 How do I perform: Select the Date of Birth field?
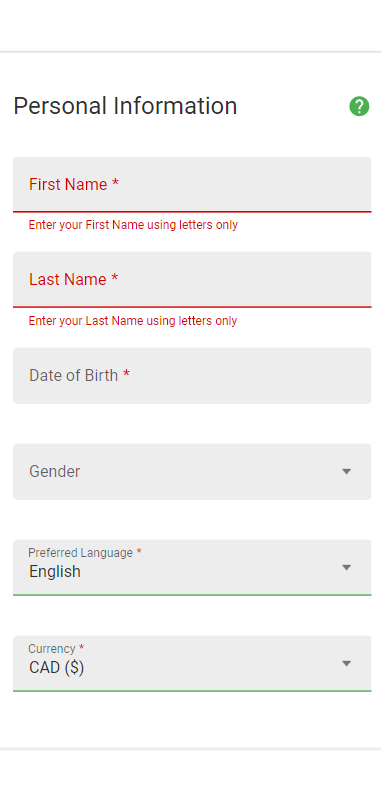click(192, 375)
